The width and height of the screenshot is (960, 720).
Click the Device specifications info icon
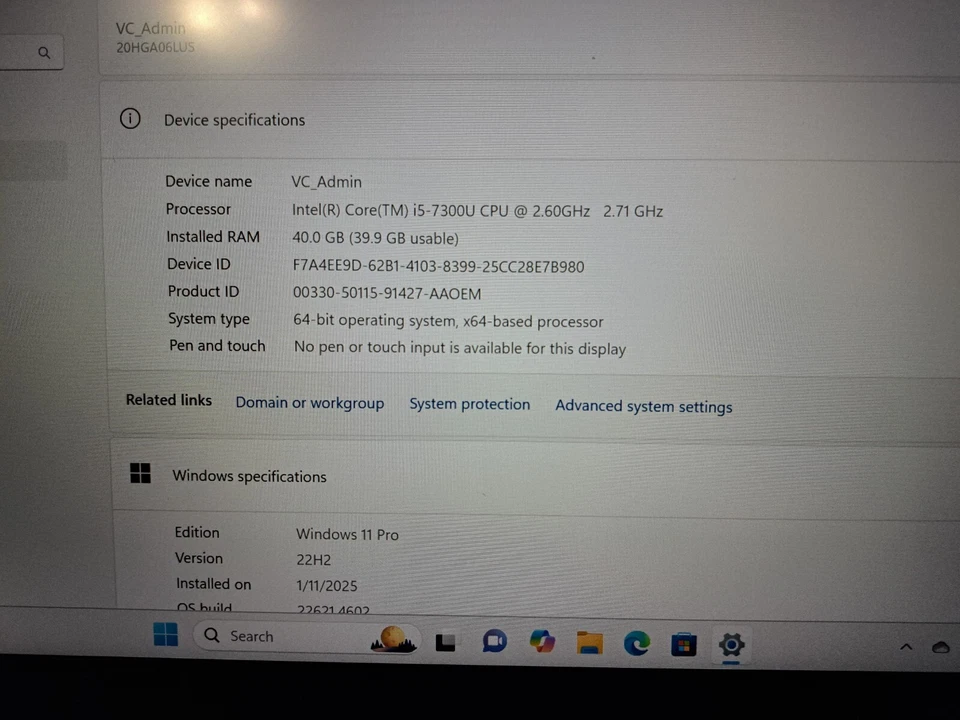coord(130,118)
